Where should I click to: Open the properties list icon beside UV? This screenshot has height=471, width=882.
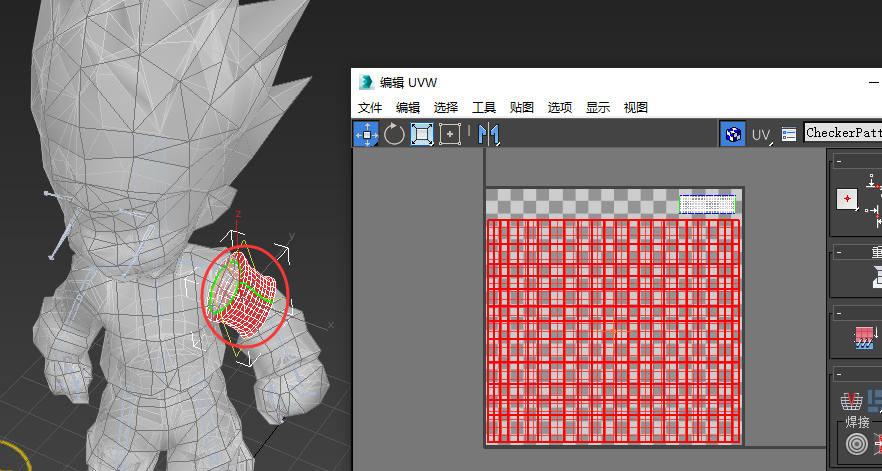point(789,134)
